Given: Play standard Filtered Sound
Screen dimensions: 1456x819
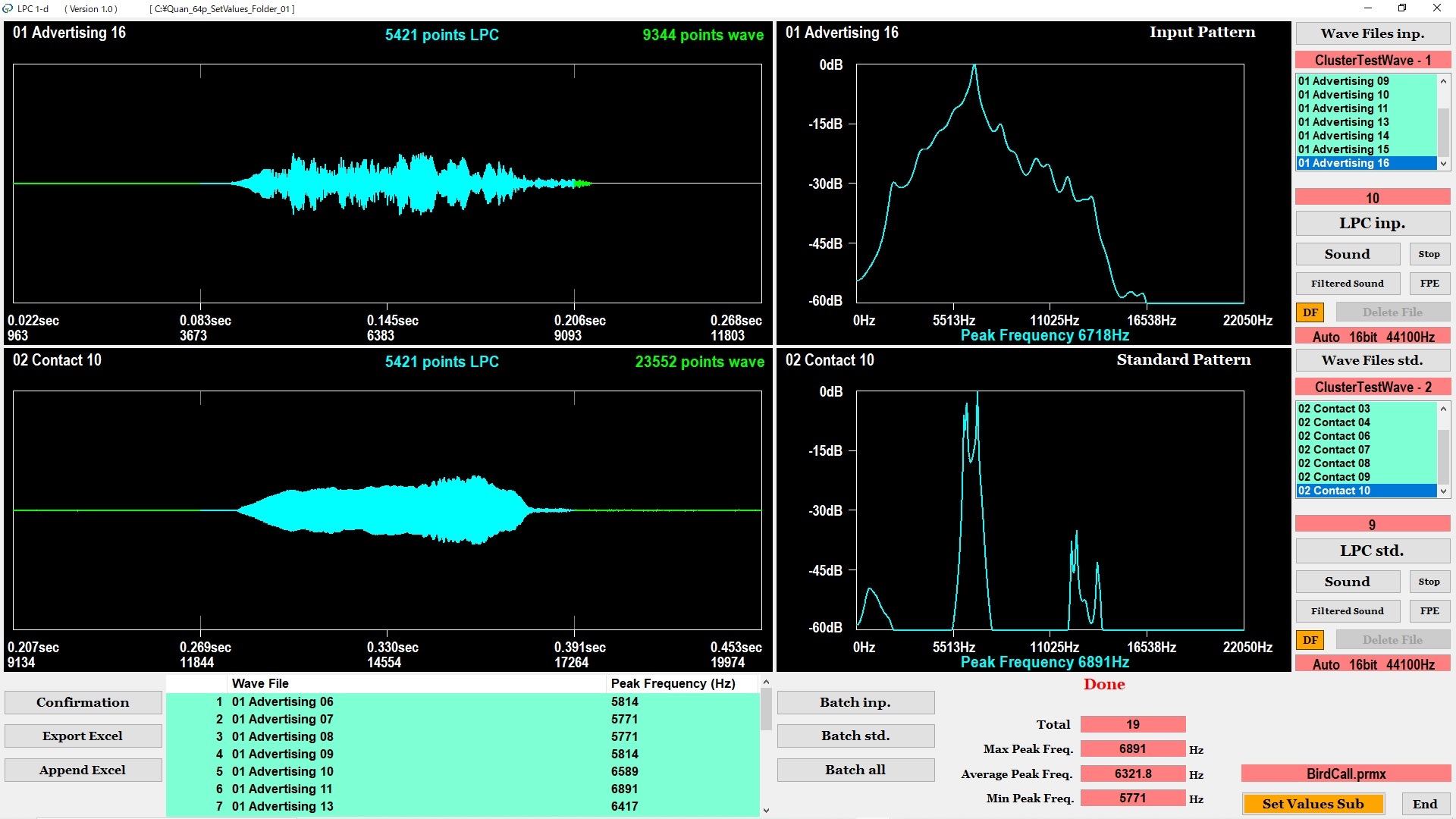Looking at the screenshot, I should 1347,611.
